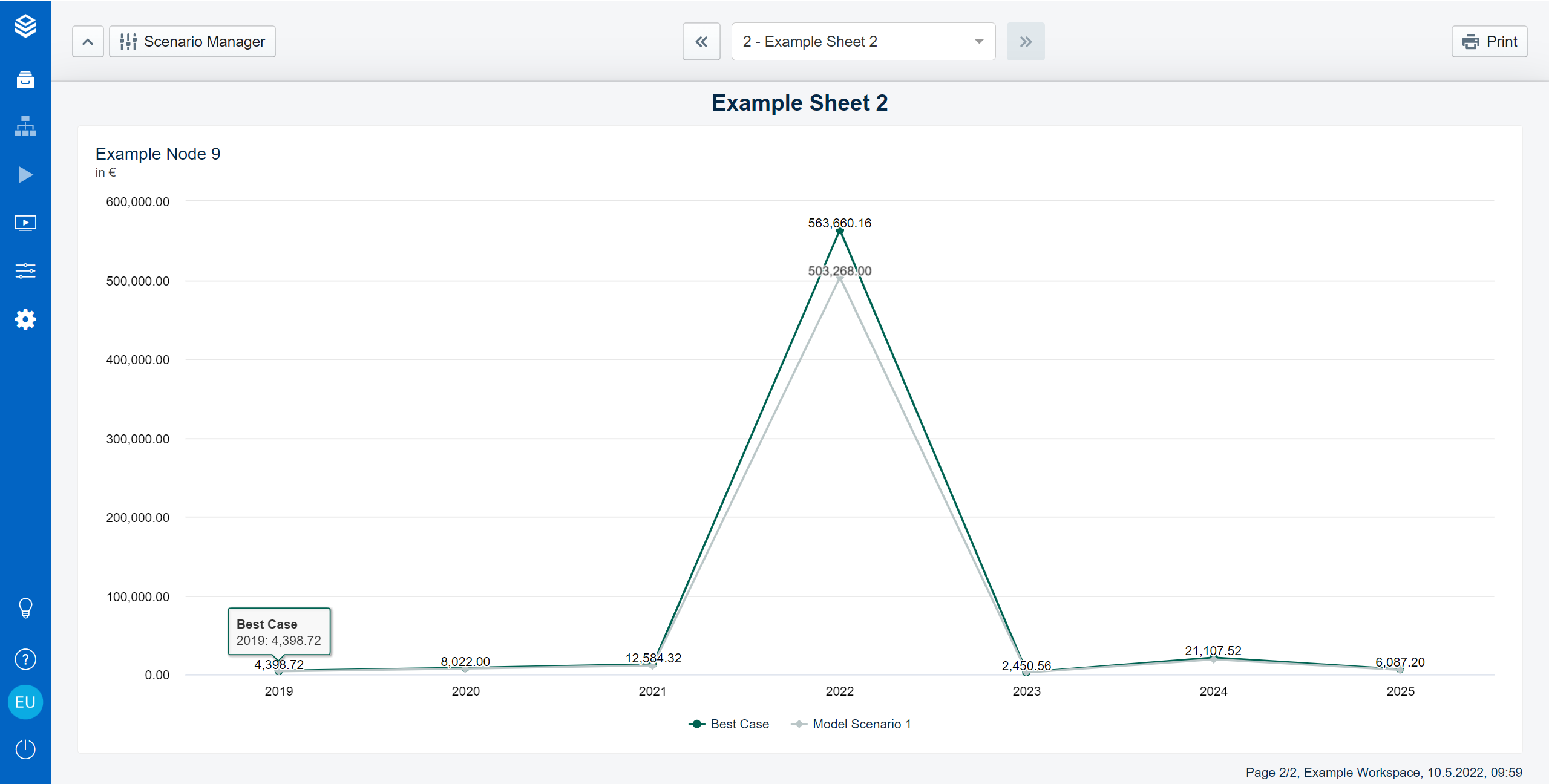Click the EU user avatar

pos(25,702)
